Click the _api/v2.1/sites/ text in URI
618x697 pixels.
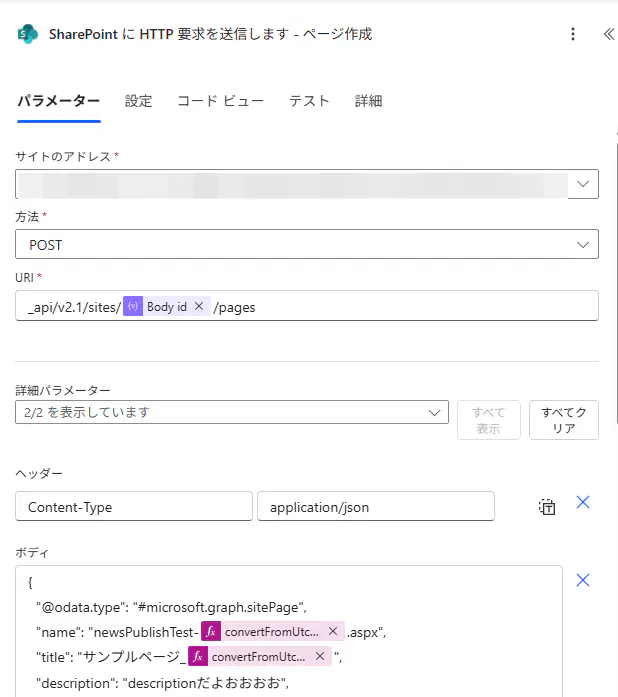pyautogui.click(x=74, y=307)
